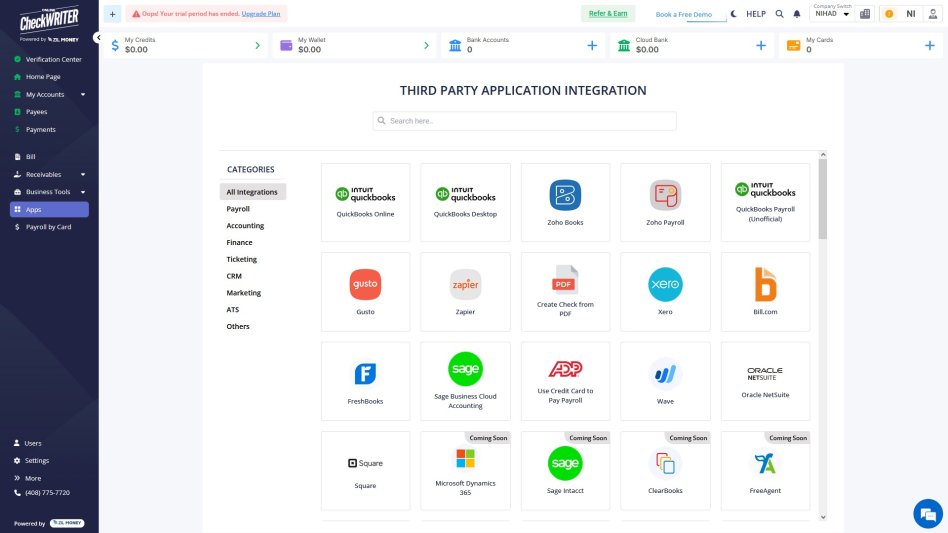Expand My Wallet chevron arrow
Viewport: 948px width, 533px height.
426,45
